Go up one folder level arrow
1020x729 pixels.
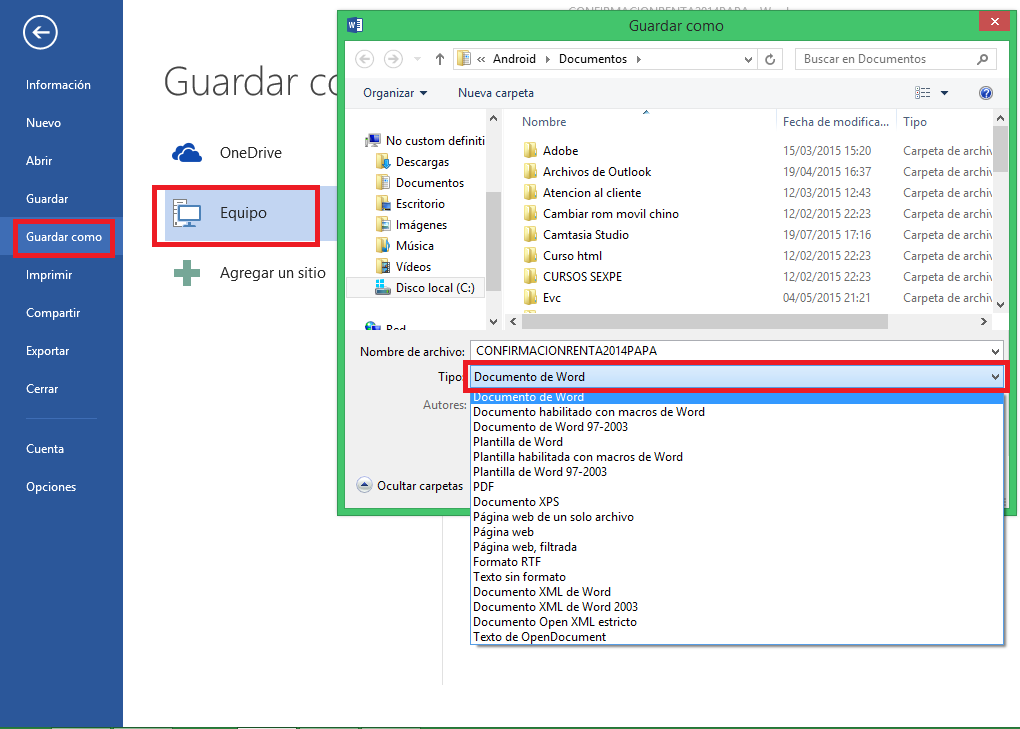pyautogui.click(x=440, y=59)
